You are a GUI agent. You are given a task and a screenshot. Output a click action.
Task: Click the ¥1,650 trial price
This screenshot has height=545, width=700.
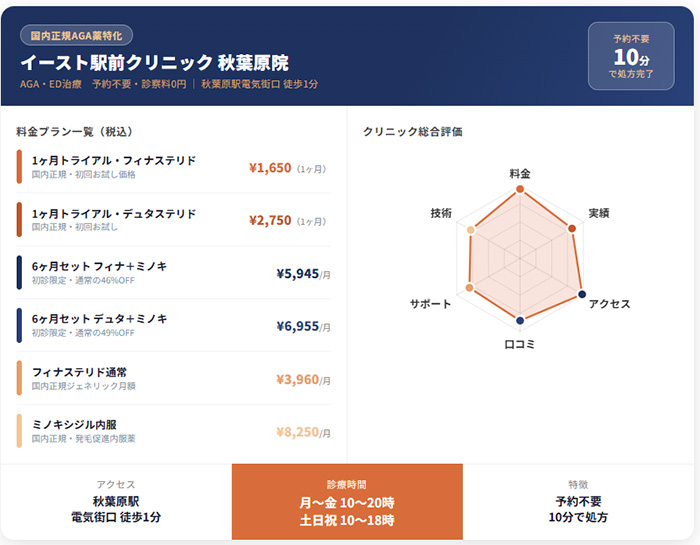269,168
